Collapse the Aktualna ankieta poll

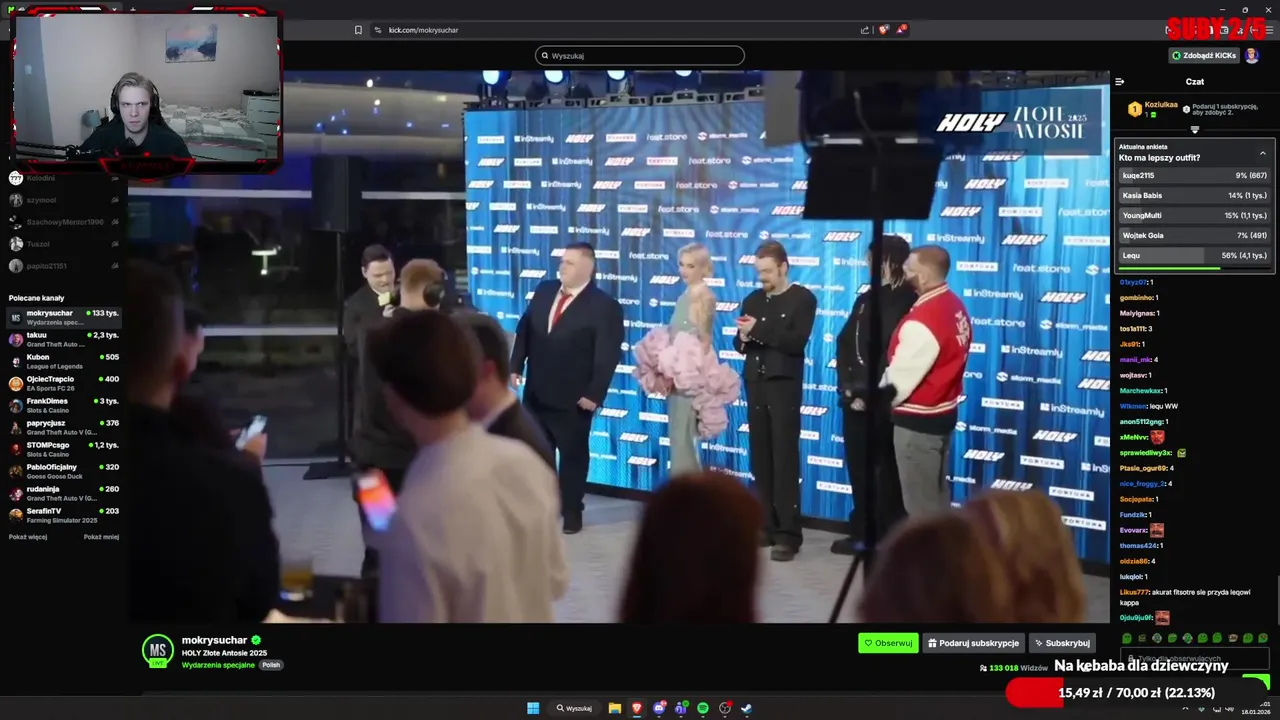point(1262,153)
